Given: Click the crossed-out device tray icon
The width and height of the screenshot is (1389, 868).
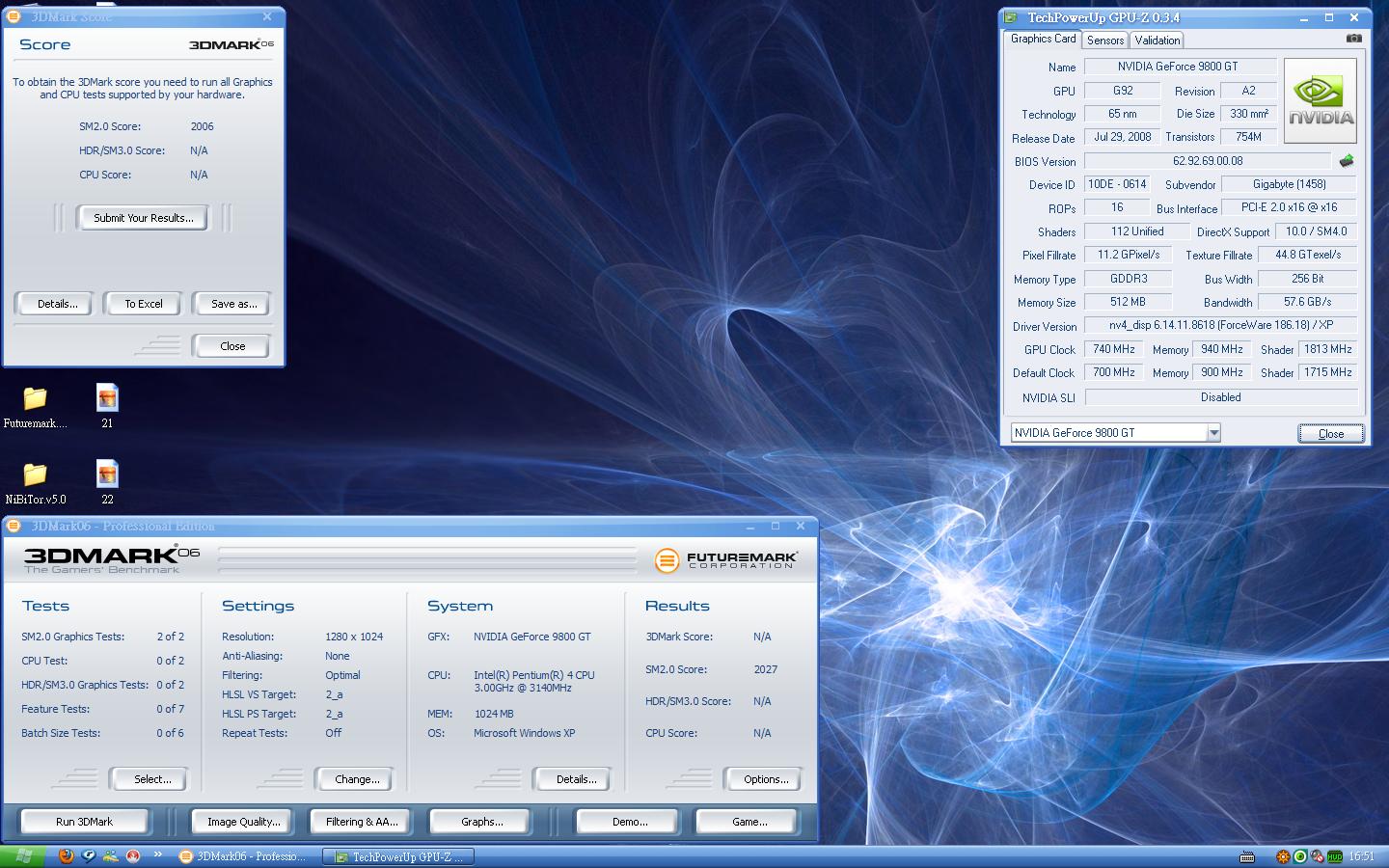Looking at the screenshot, I should (1317, 856).
